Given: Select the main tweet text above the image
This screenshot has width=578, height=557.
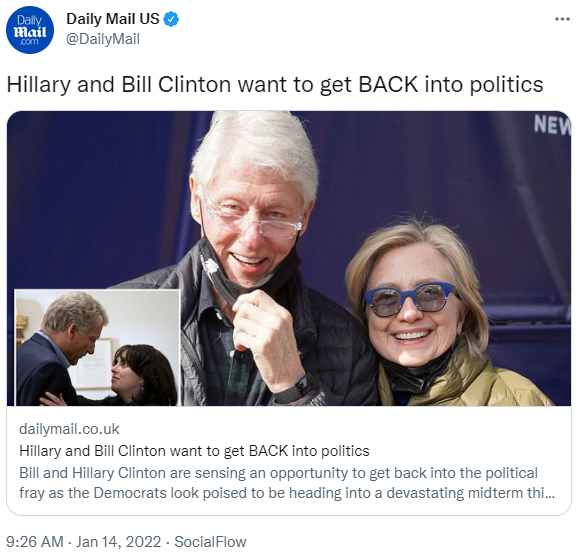Looking at the screenshot, I should [x=275, y=84].
